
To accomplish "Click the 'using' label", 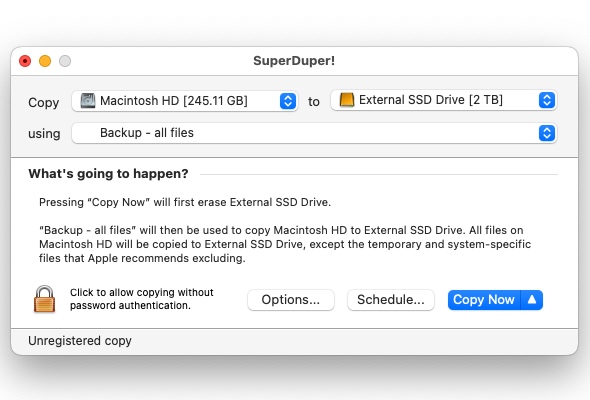I will click(x=44, y=134).
